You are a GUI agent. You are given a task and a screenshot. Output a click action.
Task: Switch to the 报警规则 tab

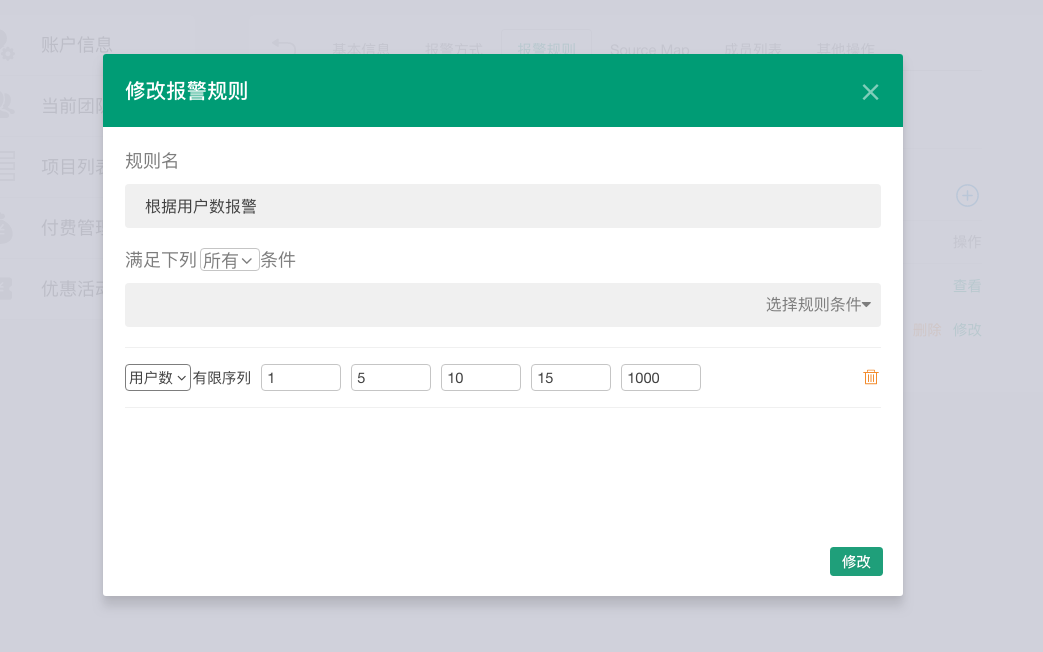tap(547, 48)
